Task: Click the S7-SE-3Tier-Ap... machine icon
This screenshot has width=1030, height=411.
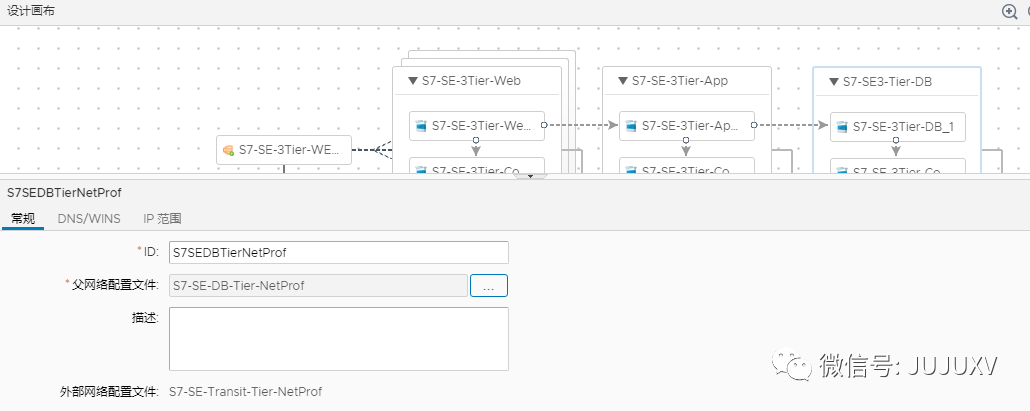Action: click(x=632, y=126)
